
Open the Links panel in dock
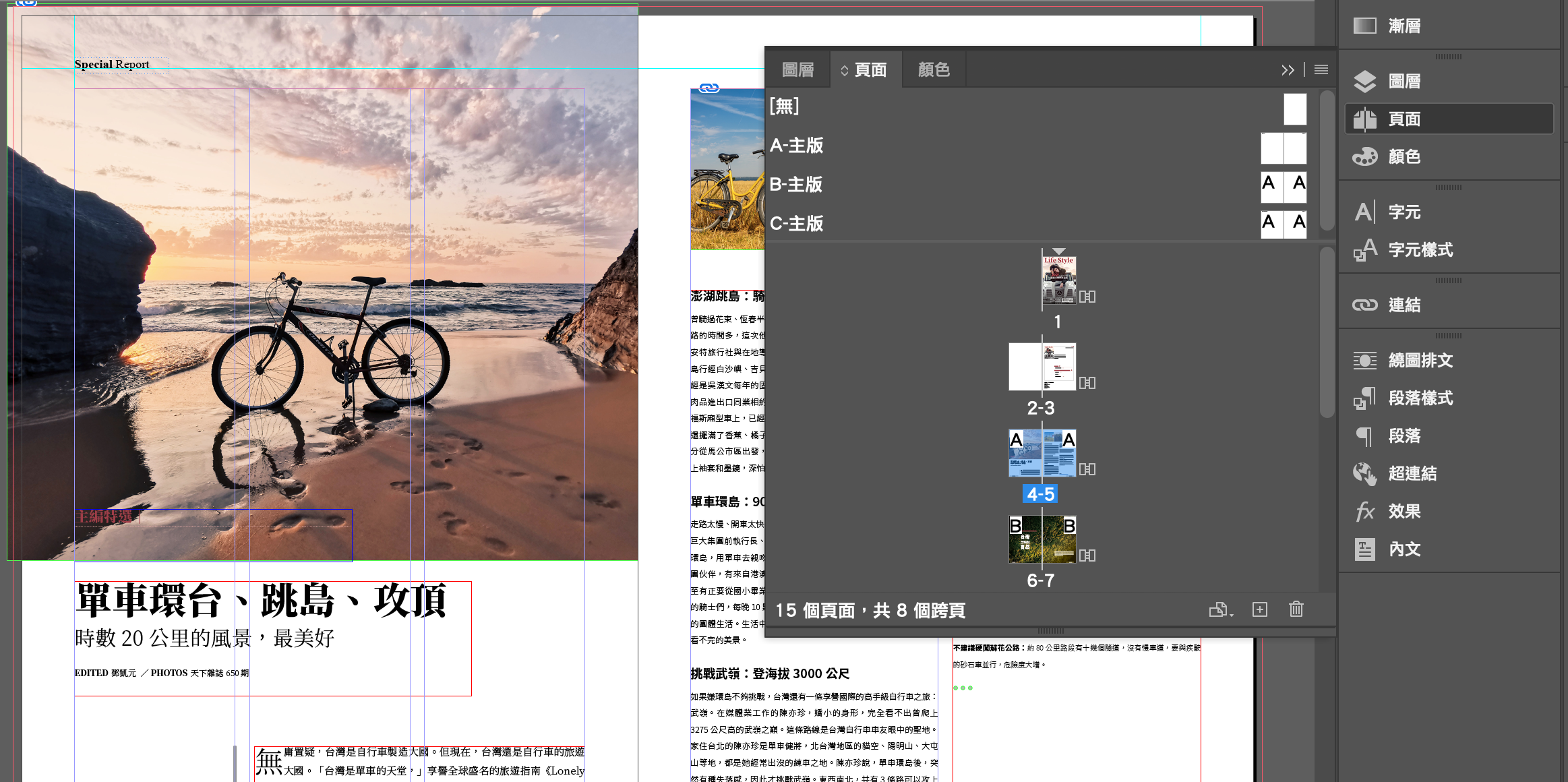(1365, 305)
